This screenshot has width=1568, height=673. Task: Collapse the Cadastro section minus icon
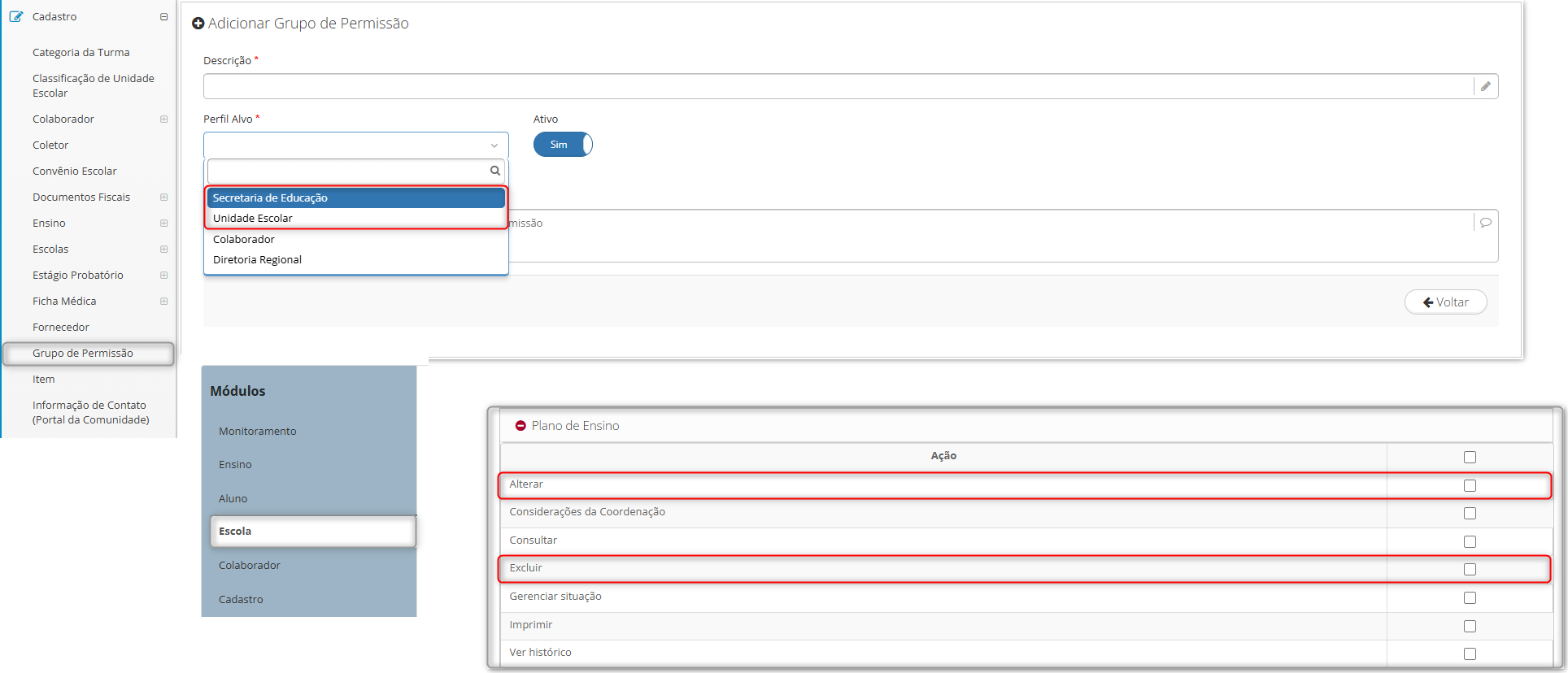[163, 16]
